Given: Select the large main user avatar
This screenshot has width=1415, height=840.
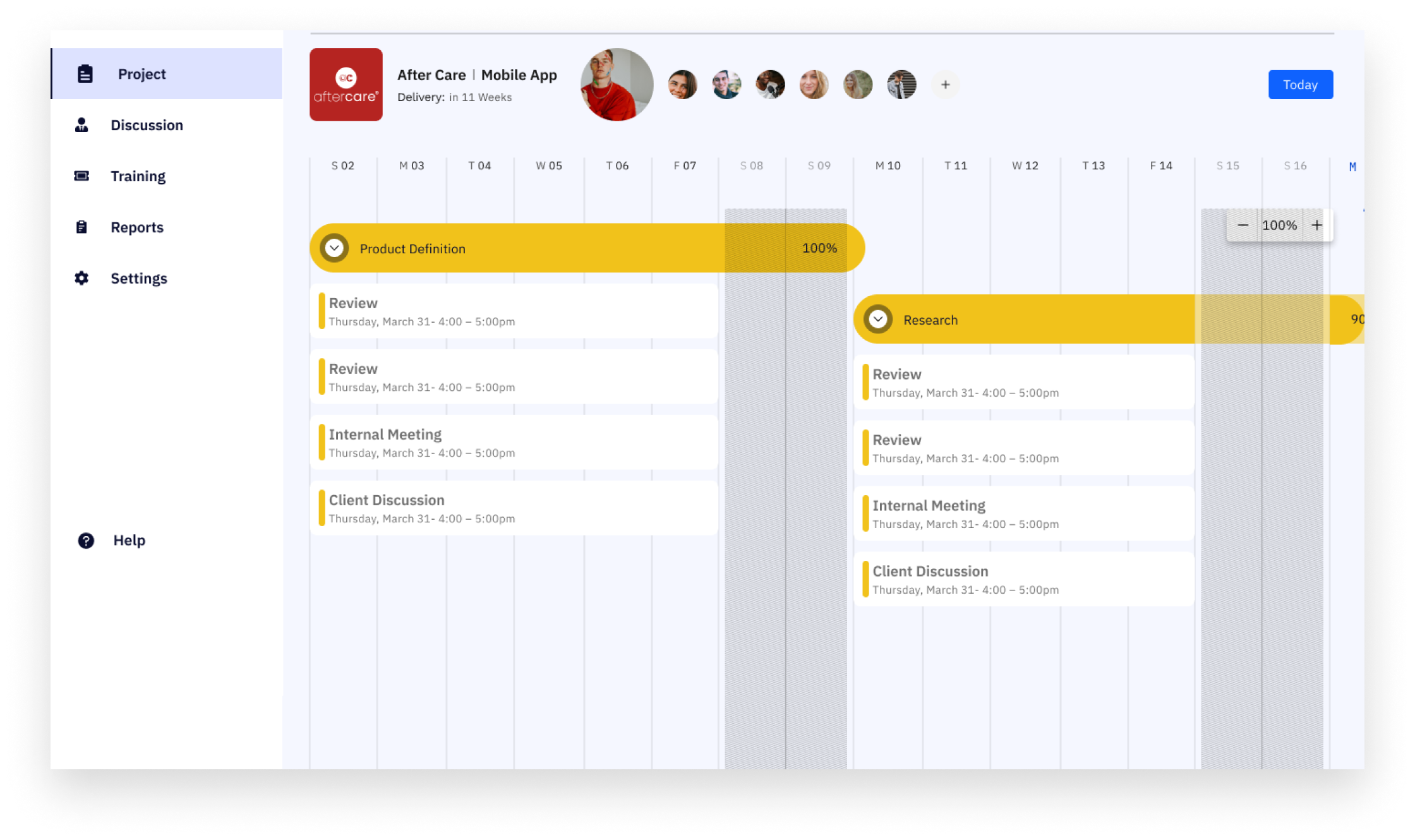Looking at the screenshot, I should (x=617, y=85).
